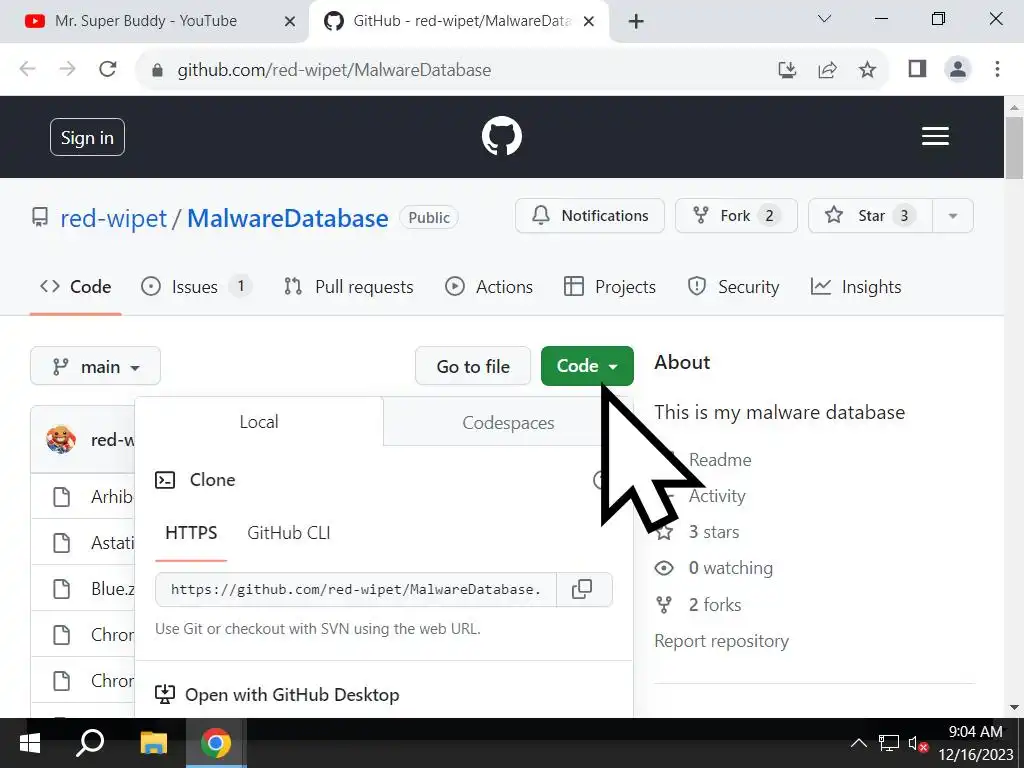Open a new browser tab
Viewport: 1024px width, 768px height.
pos(635,22)
